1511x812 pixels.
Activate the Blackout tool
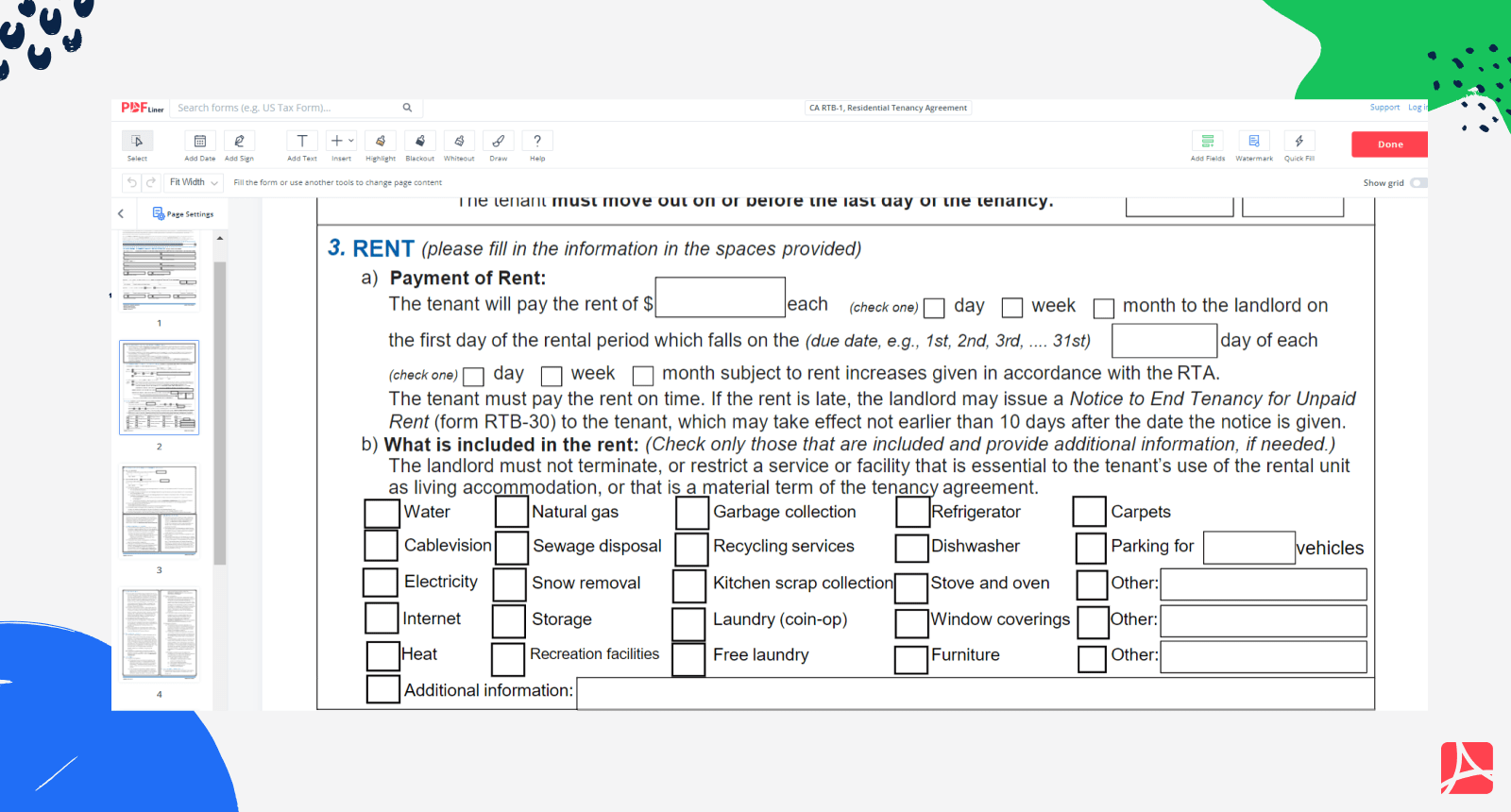click(x=420, y=141)
